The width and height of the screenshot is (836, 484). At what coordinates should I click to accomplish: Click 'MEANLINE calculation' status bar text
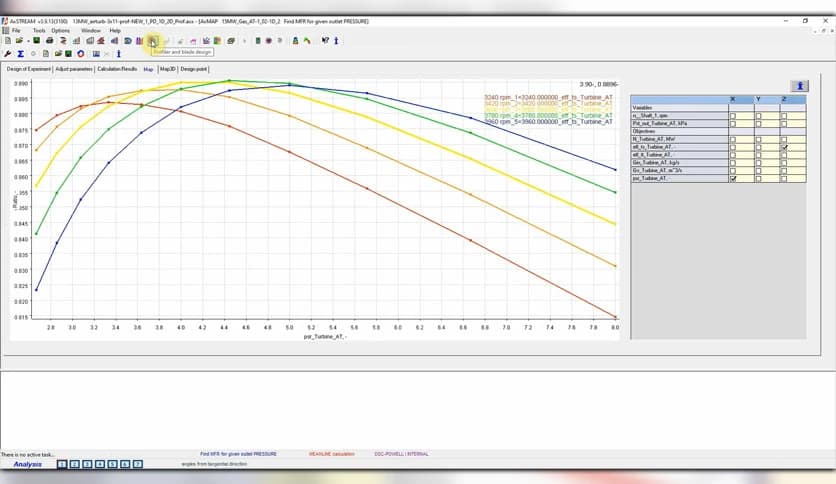(332, 454)
